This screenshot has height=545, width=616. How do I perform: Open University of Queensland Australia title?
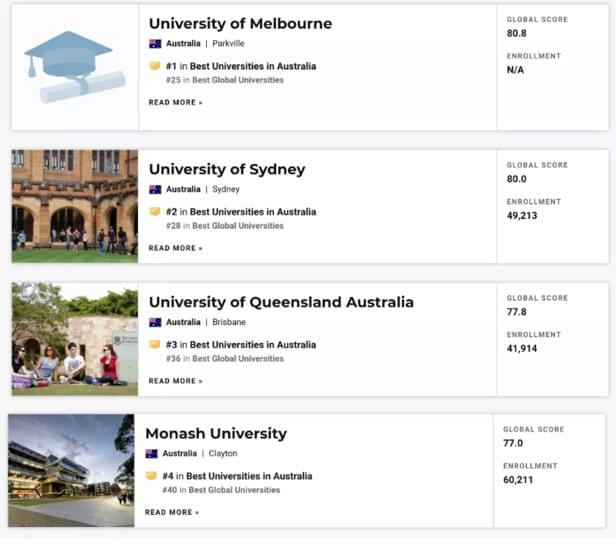click(x=281, y=302)
